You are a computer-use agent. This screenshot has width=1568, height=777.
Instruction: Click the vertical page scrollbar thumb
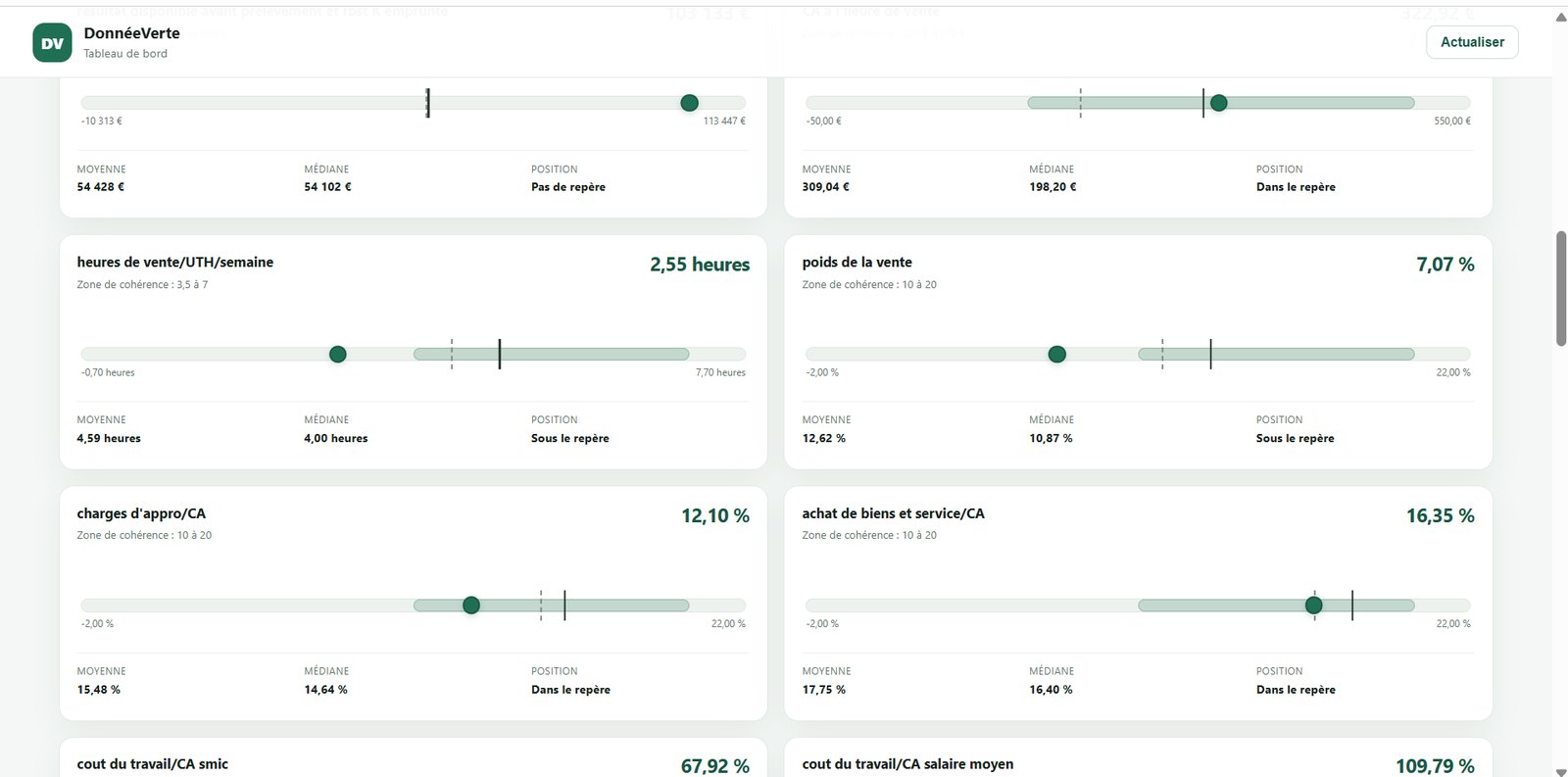pos(1560,288)
